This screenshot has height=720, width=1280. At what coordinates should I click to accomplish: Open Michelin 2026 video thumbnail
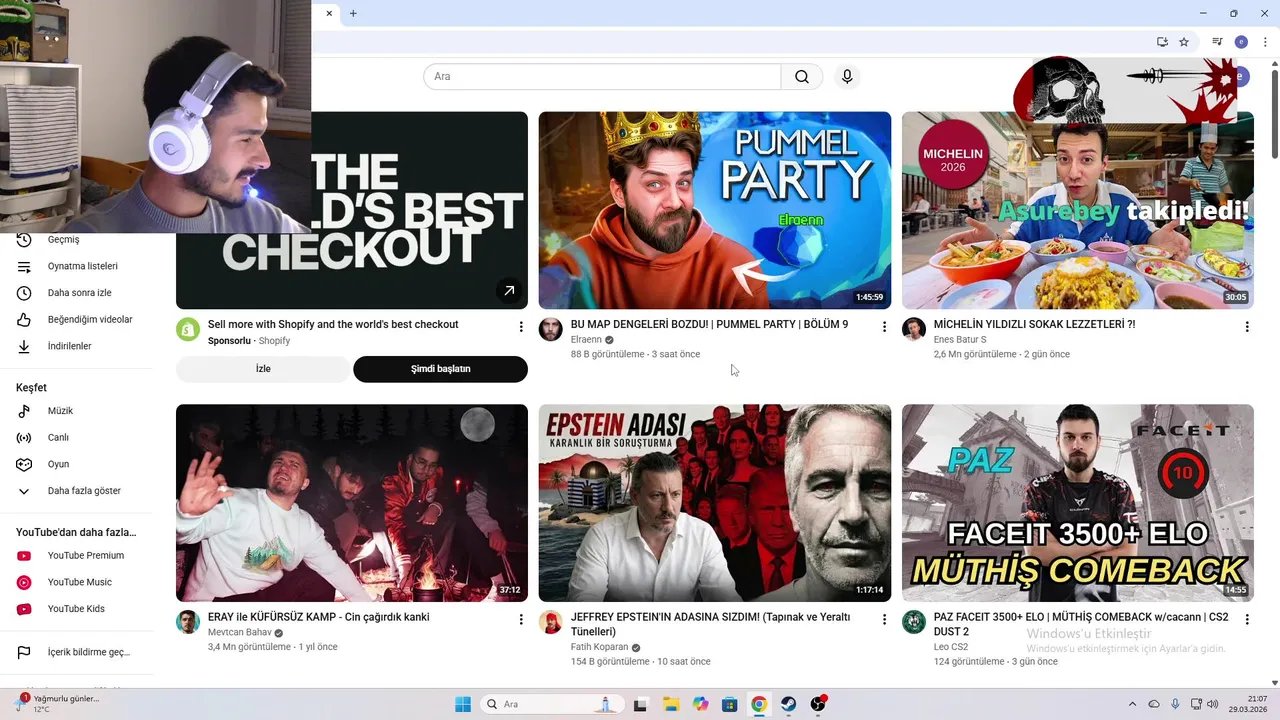pos(1078,210)
